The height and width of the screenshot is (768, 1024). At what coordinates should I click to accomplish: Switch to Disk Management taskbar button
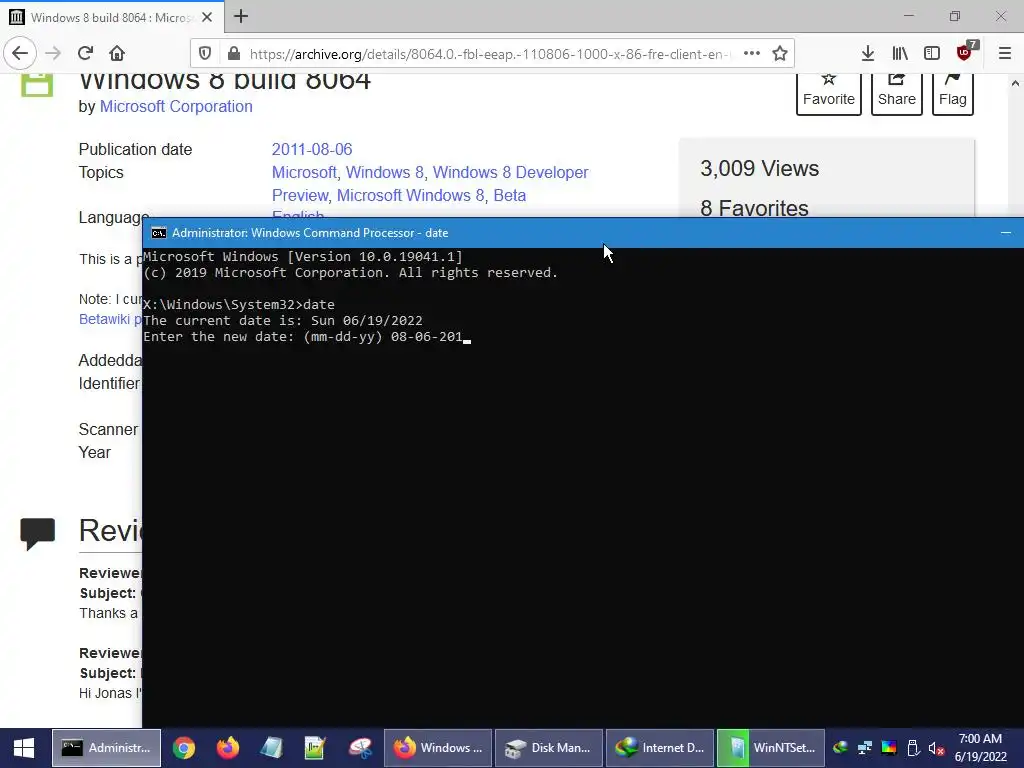point(549,748)
